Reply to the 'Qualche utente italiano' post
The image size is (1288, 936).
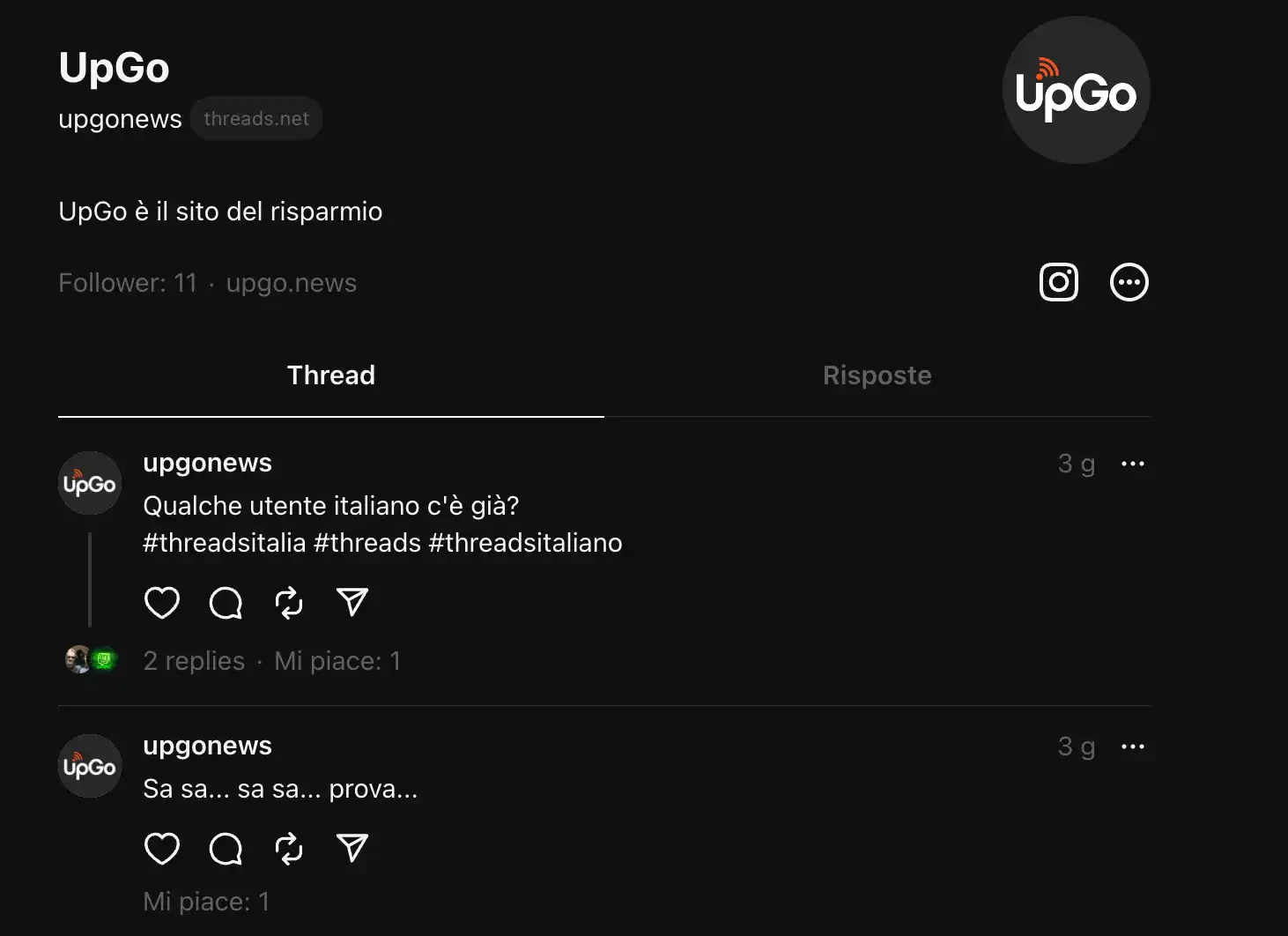coord(226,603)
